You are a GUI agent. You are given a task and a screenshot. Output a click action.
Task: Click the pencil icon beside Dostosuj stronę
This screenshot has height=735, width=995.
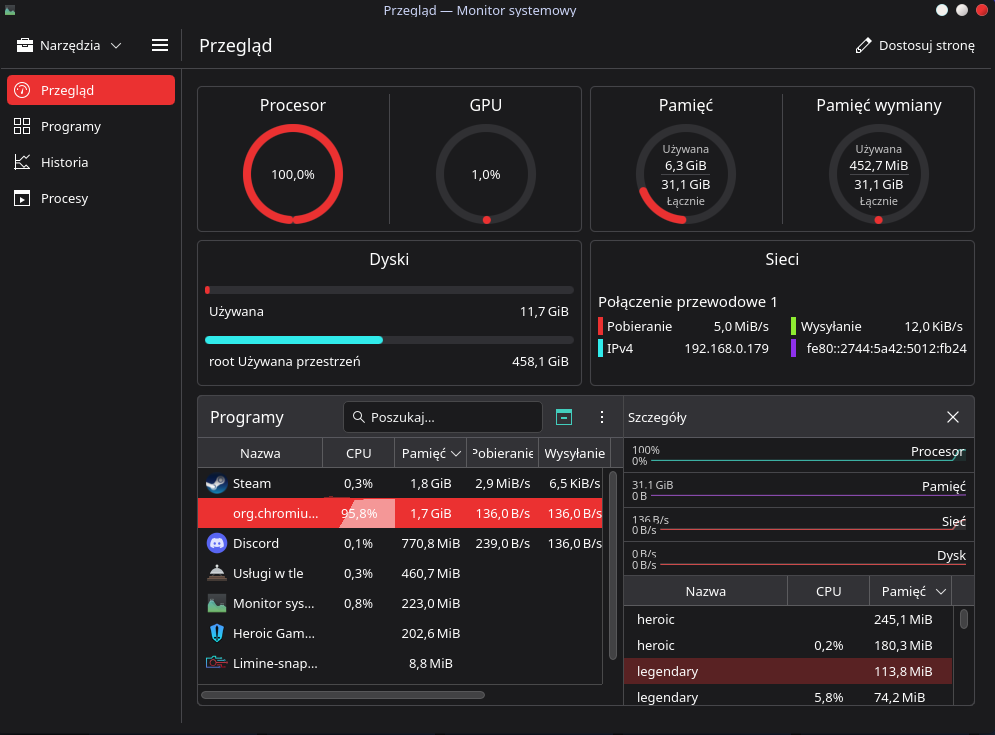click(x=864, y=46)
